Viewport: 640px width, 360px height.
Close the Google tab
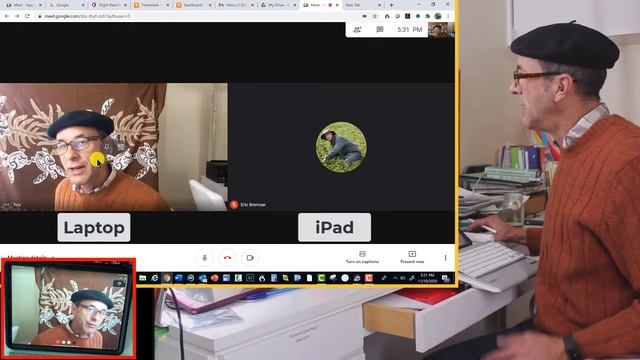click(82, 5)
